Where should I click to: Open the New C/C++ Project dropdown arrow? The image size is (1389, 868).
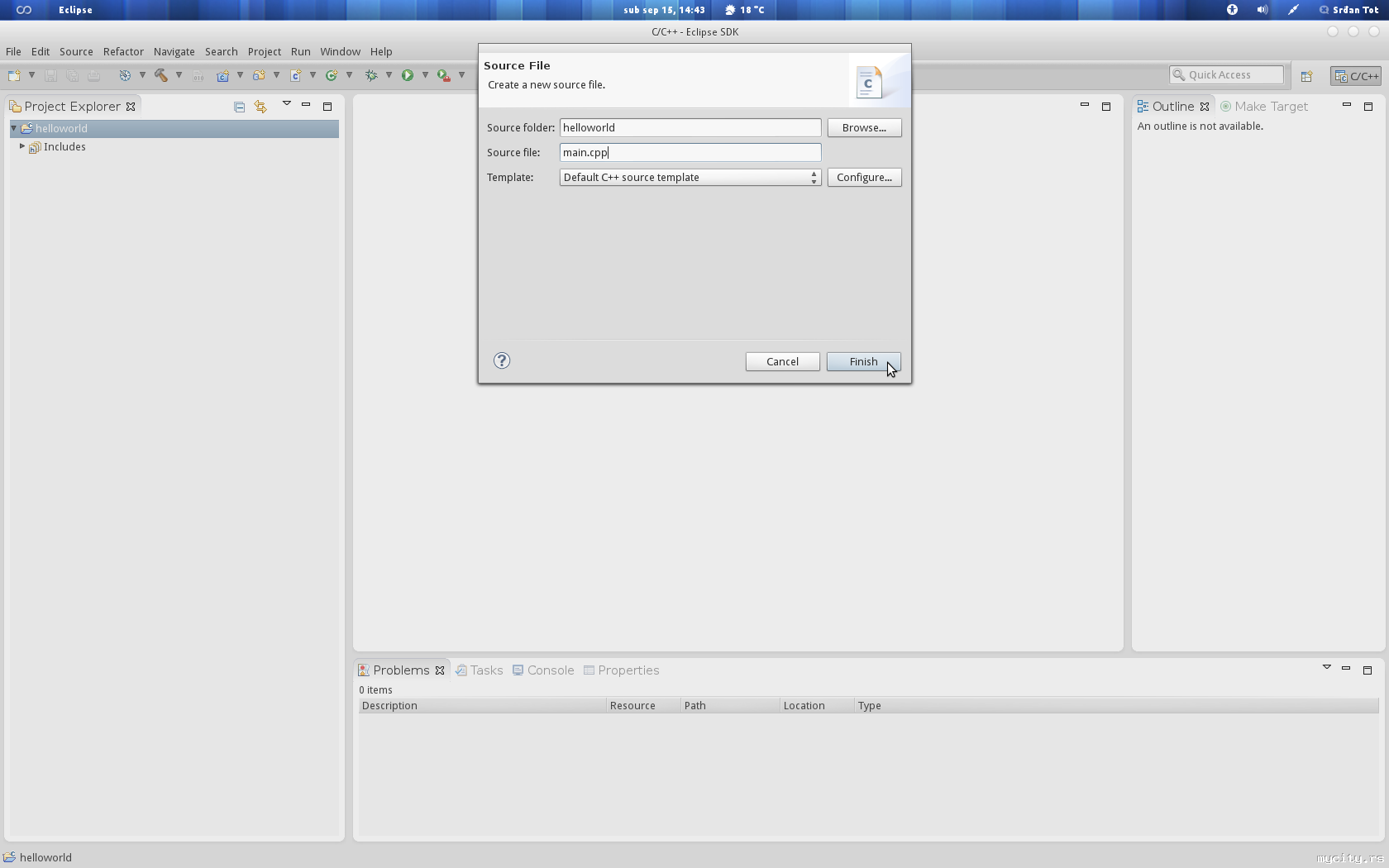click(x=240, y=75)
